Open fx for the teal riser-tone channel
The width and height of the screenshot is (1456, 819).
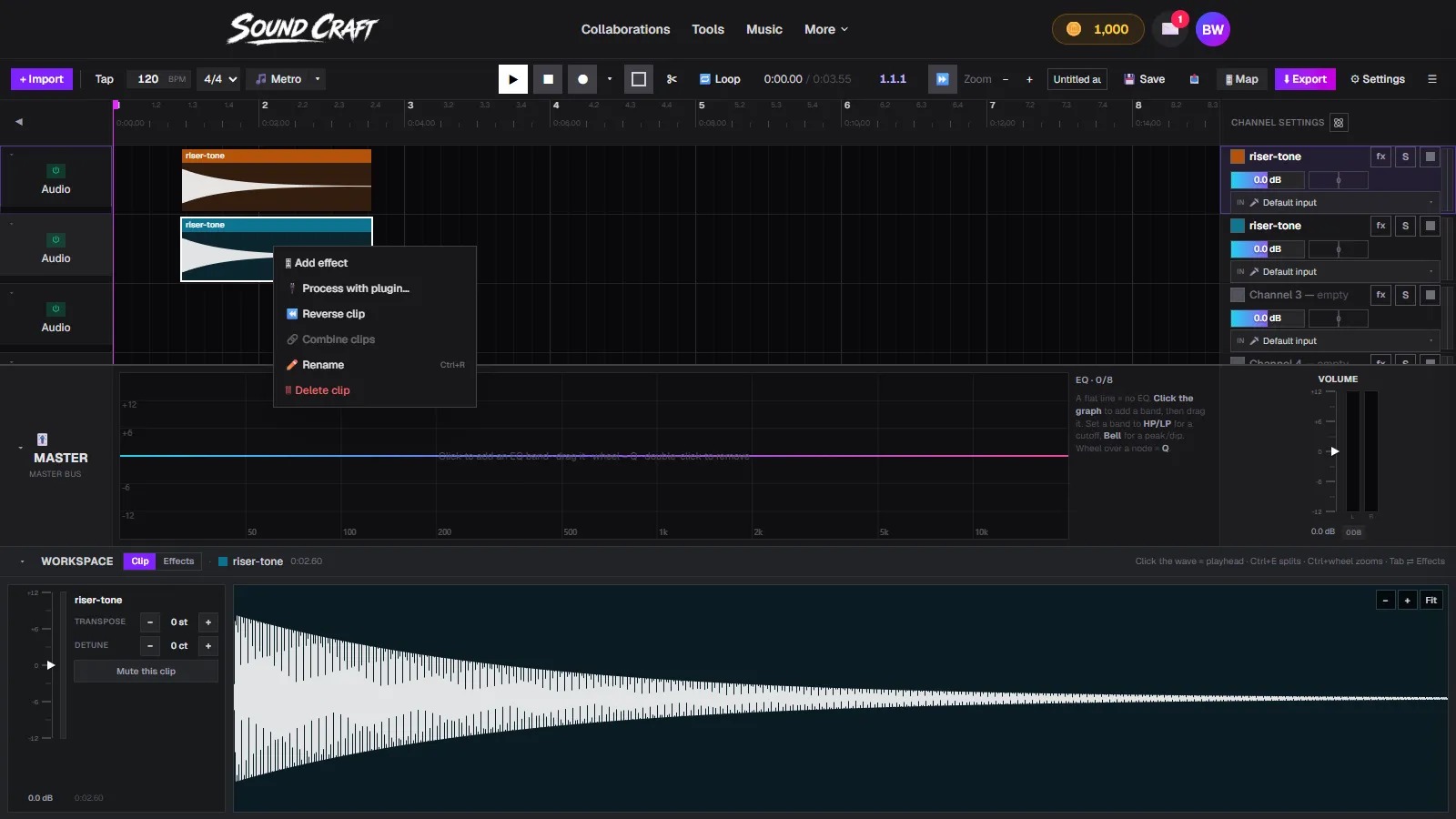pos(1380,226)
